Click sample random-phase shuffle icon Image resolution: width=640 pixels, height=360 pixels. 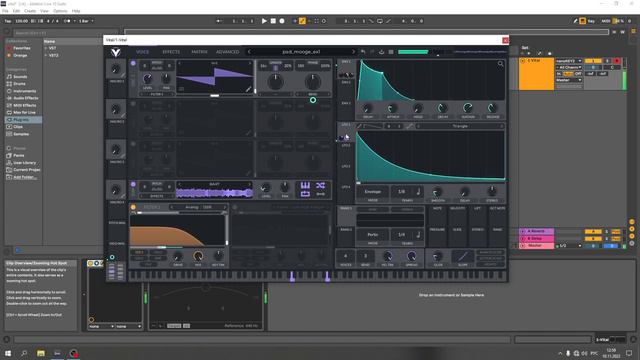click(x=320, y=186)
